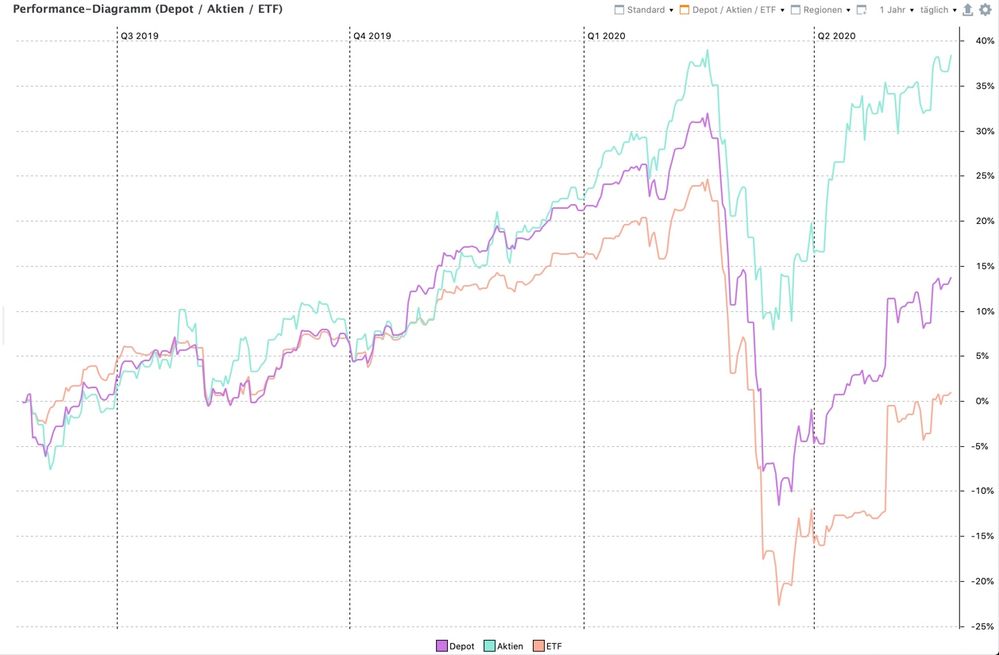Click the orange Depot / Aktien / ETF icon

(x=684, y=10)
